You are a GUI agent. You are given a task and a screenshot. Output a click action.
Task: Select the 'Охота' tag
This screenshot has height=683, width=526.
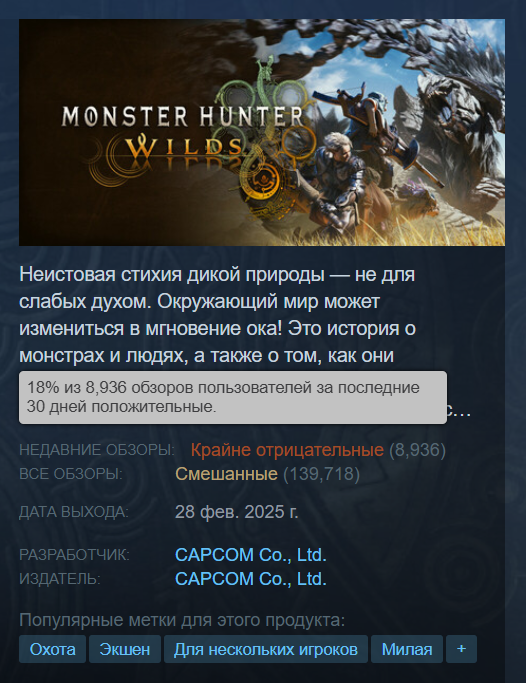click(x=52, y=649)
